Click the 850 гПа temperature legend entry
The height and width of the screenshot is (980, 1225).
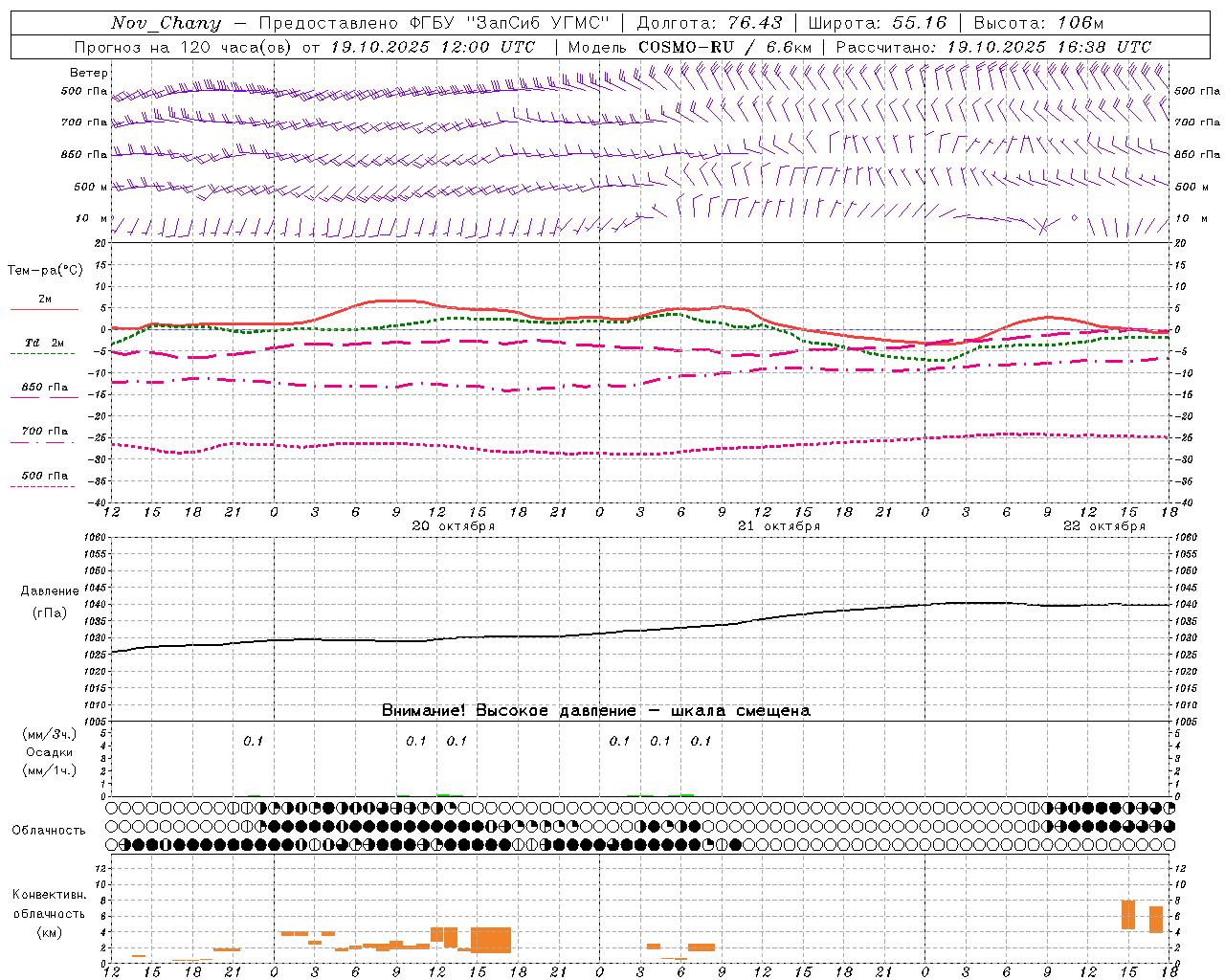click(x=45, y=388)
